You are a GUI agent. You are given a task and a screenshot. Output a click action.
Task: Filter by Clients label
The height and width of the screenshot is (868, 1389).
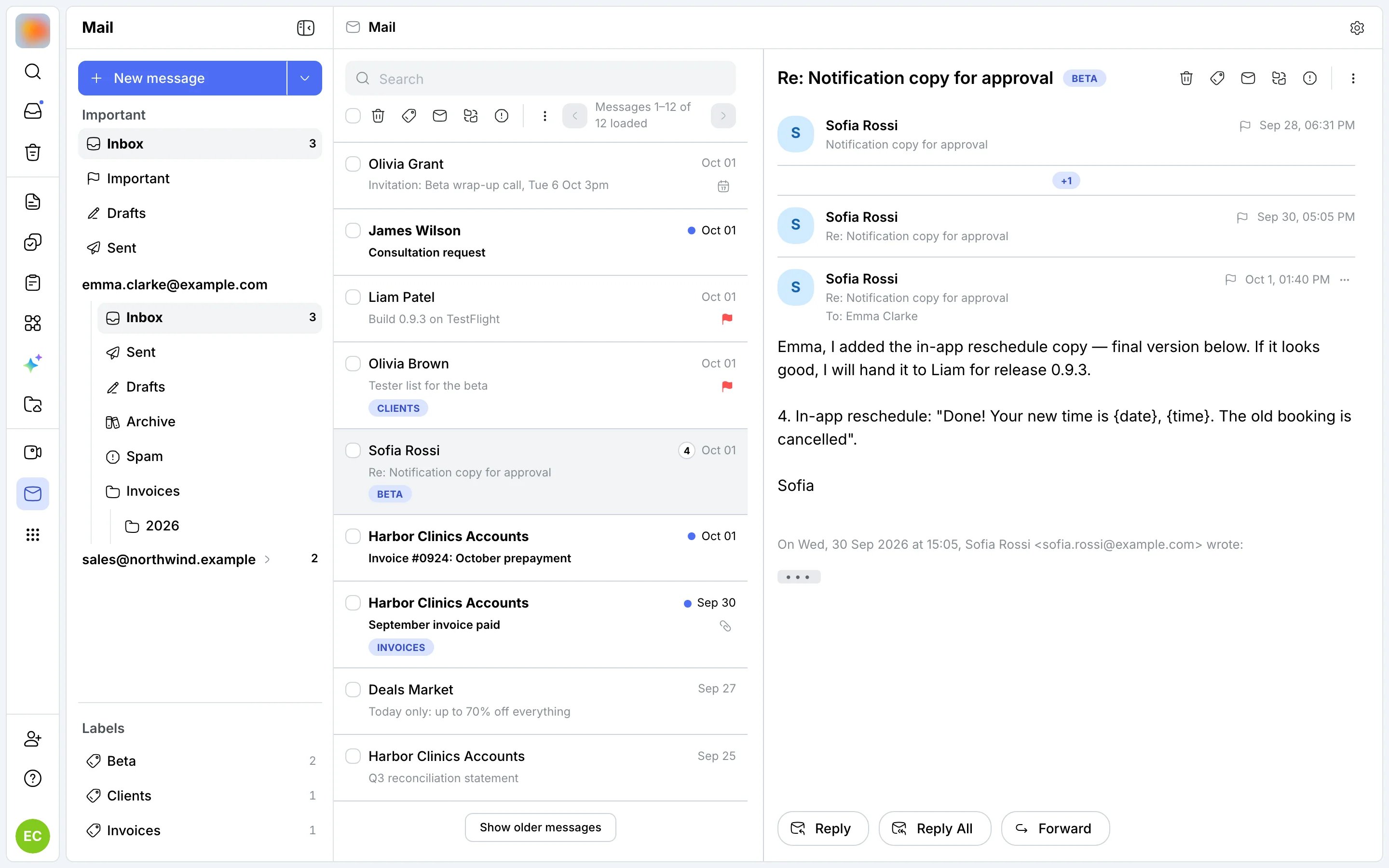point(200,796)
